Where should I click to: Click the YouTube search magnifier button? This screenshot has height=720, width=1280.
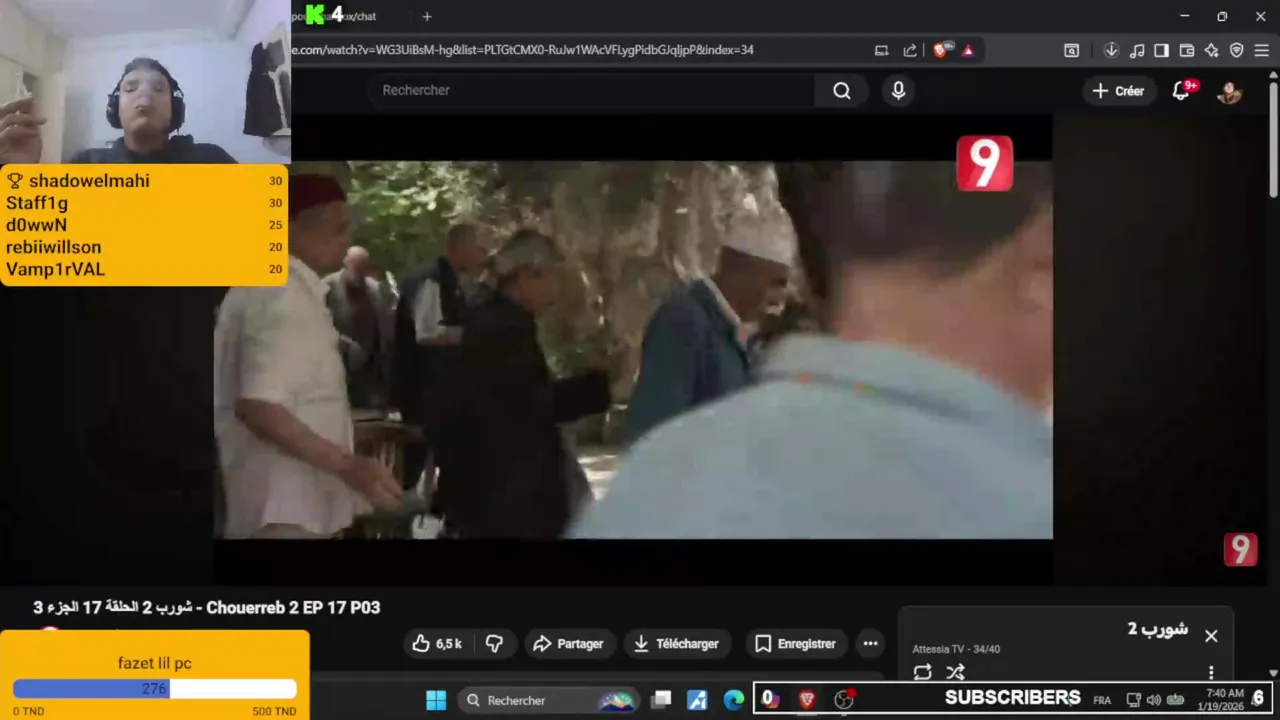[x=842, y=91]
